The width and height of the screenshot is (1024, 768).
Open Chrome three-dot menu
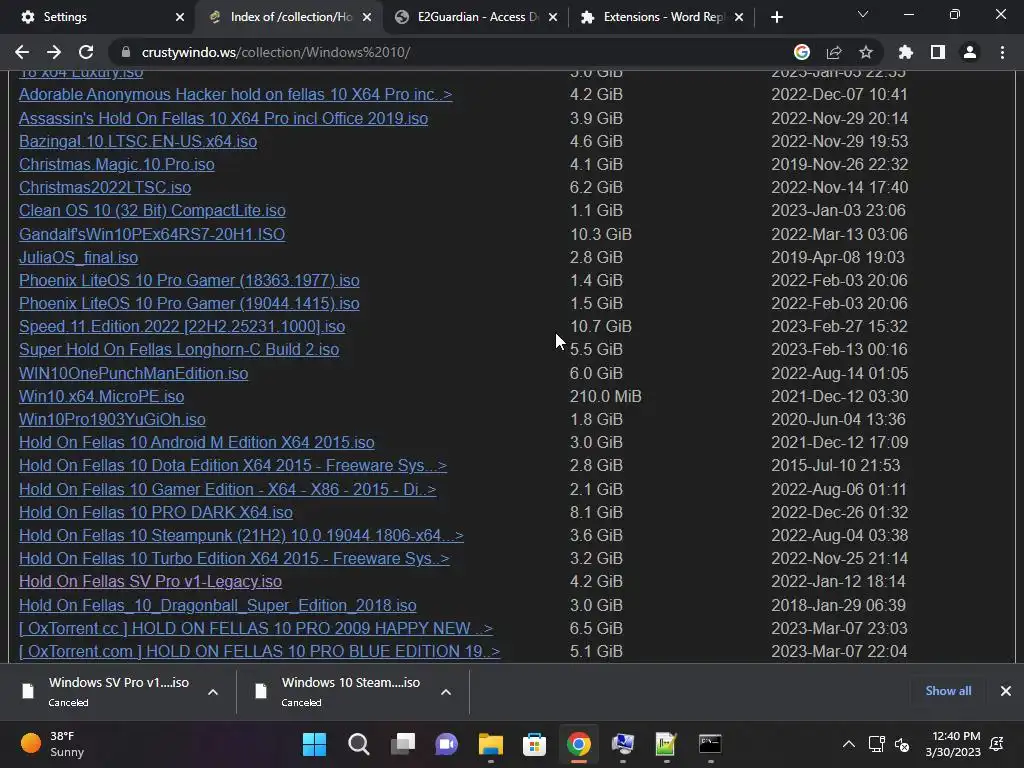click(1002, 52)
